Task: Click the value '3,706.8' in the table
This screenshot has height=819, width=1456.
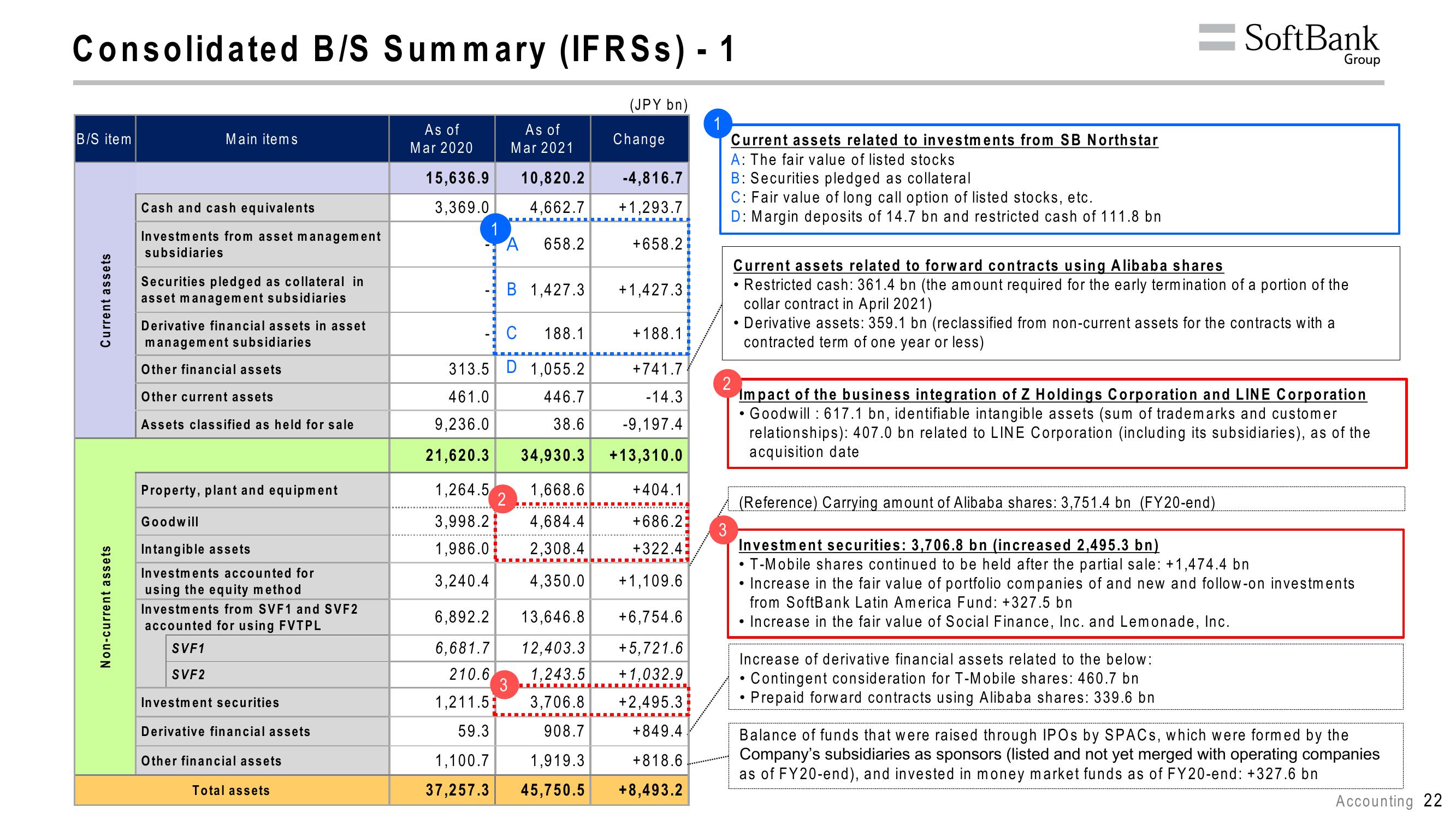Action: 557,702
